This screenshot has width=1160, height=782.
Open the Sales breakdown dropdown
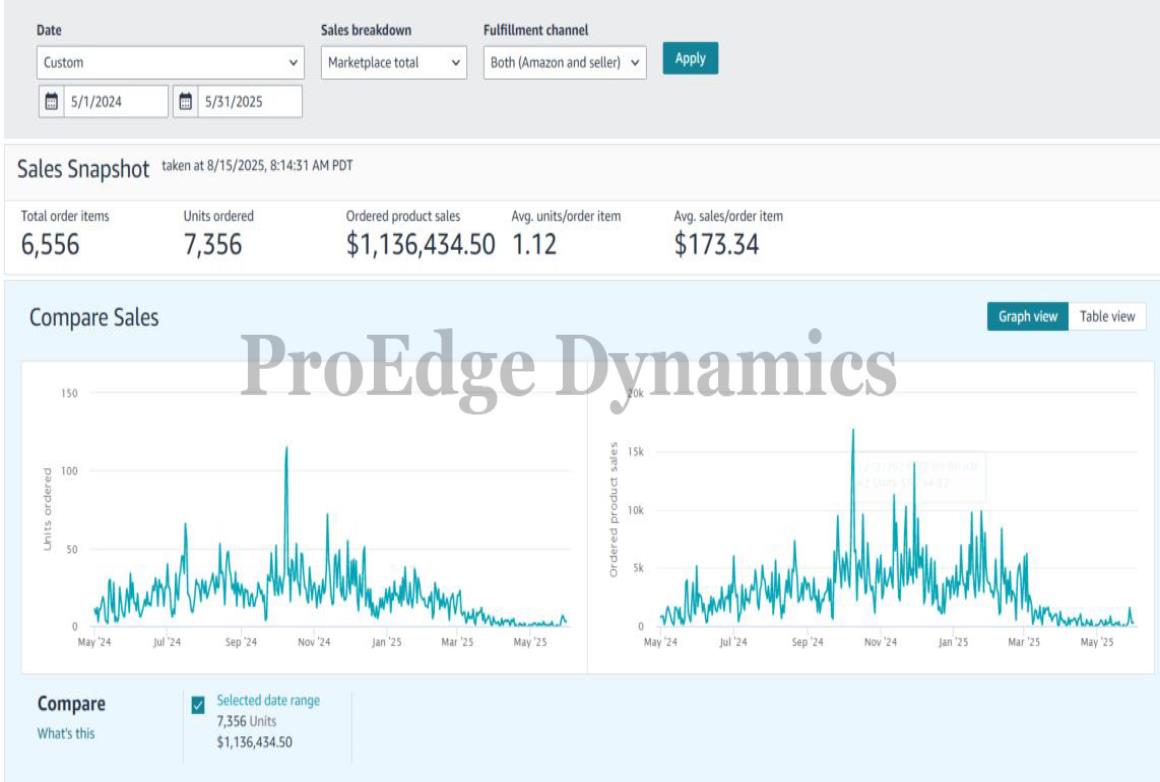click(394, 62)
